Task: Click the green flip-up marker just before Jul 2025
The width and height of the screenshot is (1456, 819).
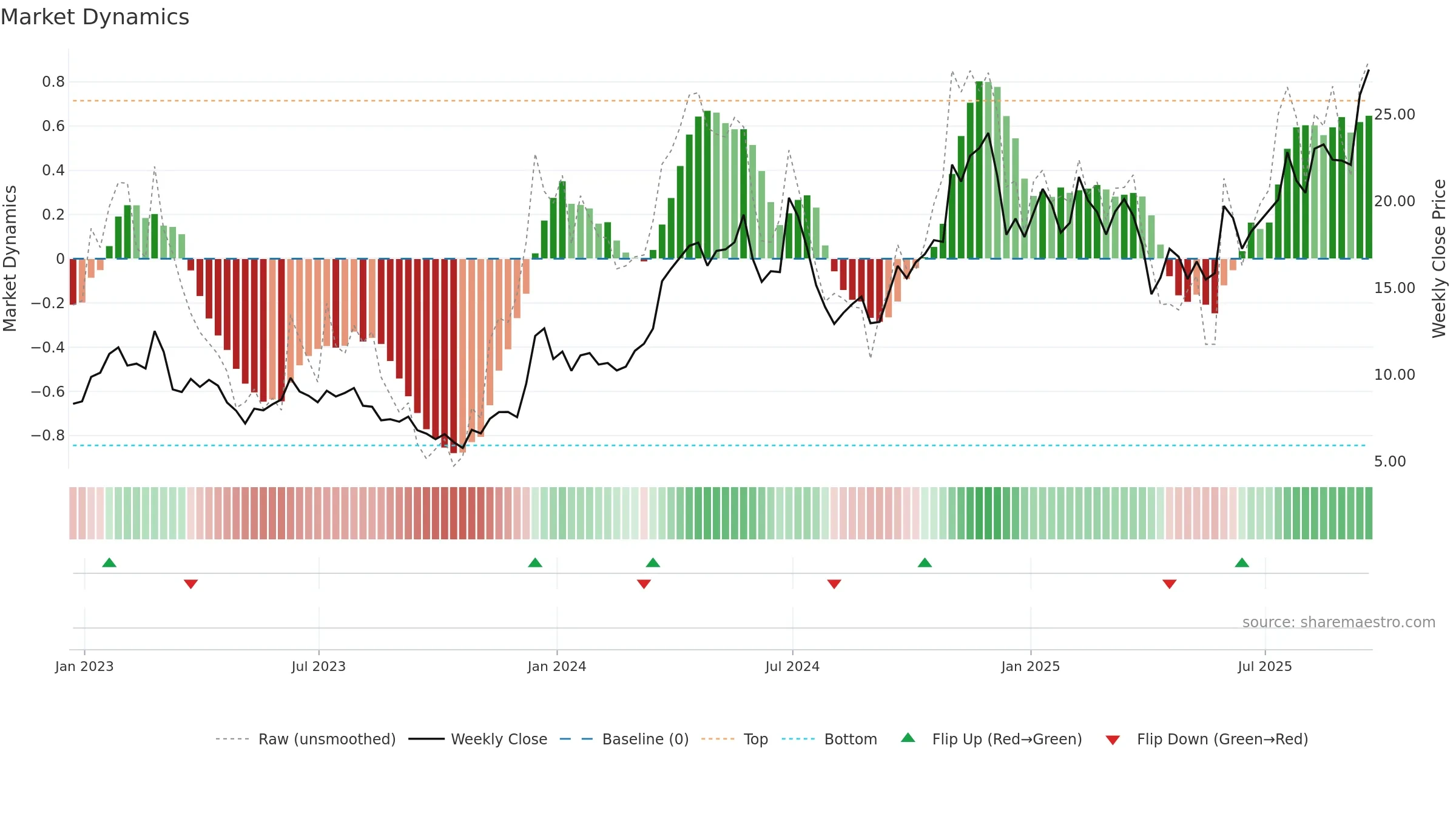Action: click(1242, 562)
